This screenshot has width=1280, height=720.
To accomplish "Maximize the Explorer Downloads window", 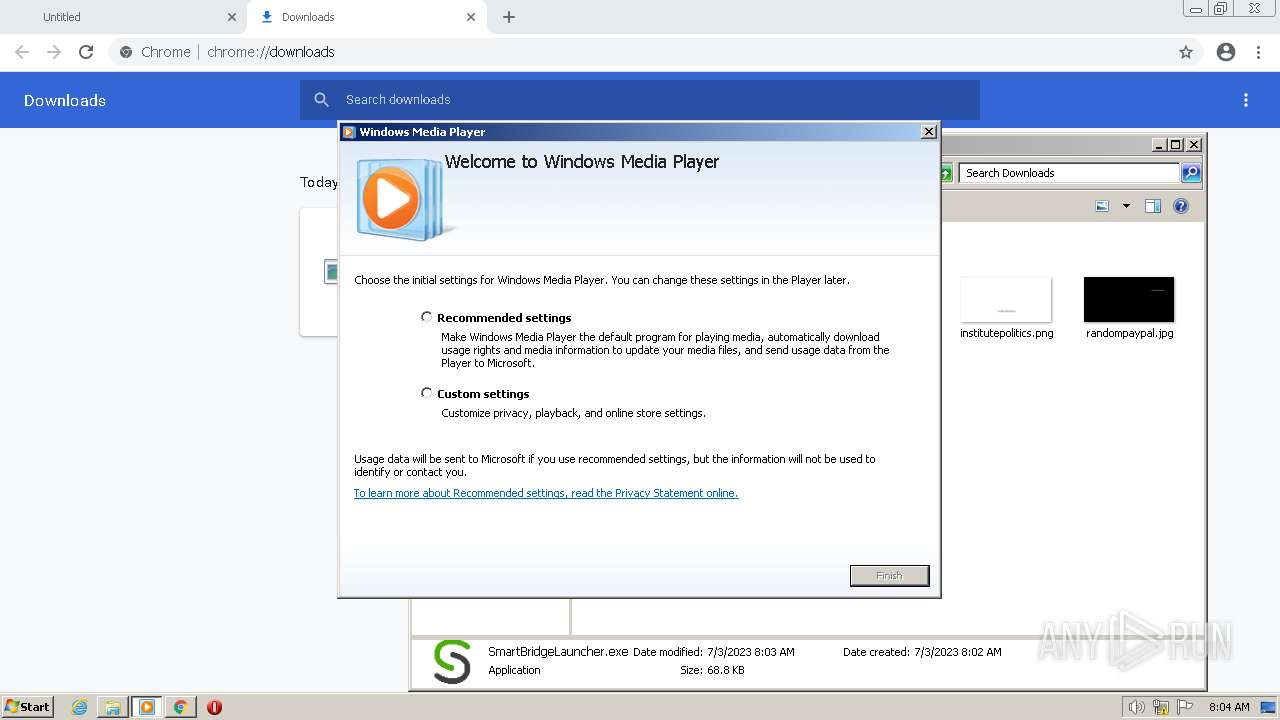I will pyautogui.click(x=1176, y=144).
